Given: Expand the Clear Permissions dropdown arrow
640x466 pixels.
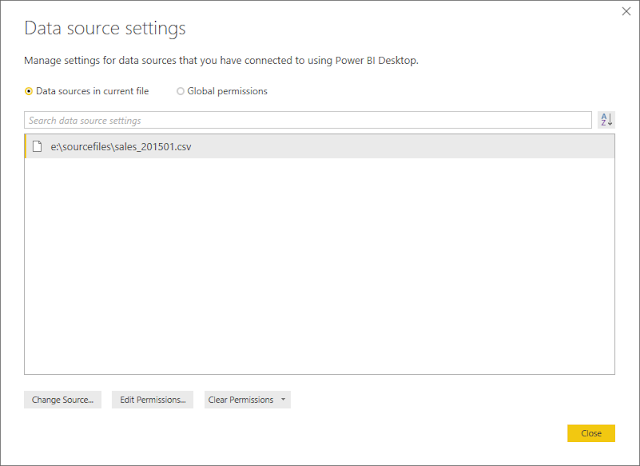Looking at the screenshot, I should (283, 399).
